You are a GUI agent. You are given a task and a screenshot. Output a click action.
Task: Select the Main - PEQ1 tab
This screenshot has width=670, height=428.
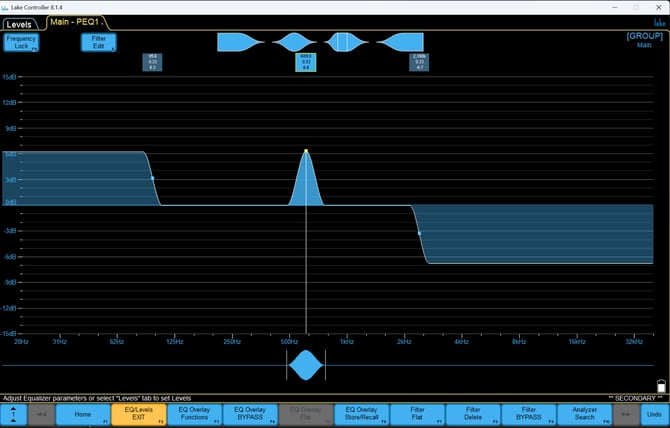coord(78,23)
